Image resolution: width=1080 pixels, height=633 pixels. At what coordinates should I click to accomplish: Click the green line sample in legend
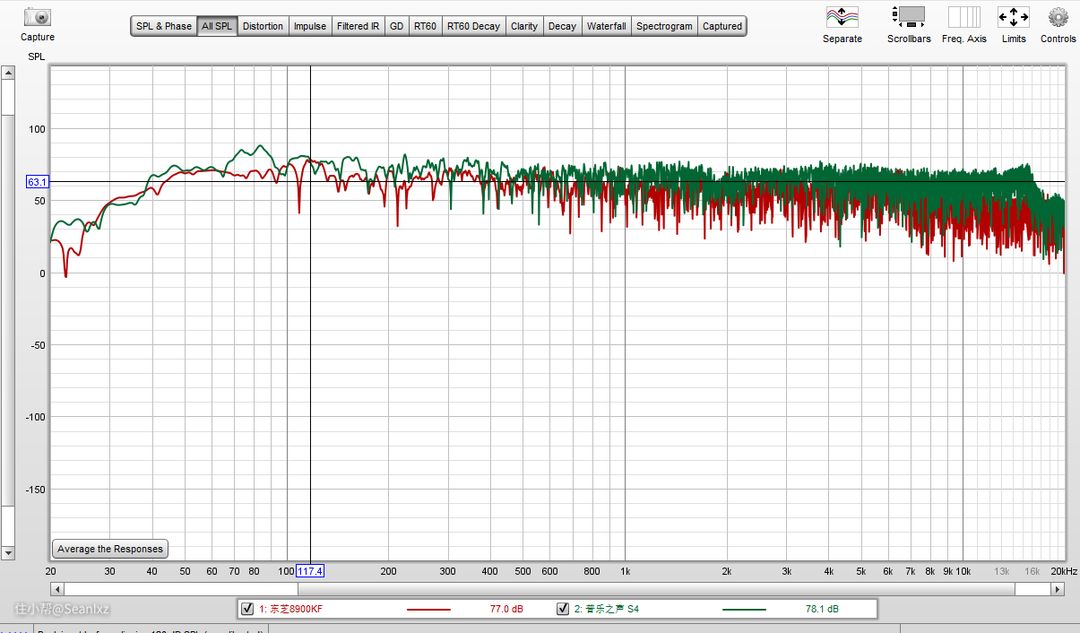coord(743,608)
